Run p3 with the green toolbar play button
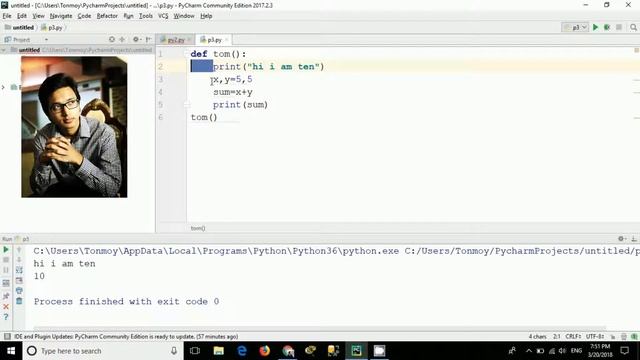This screenshot has width=640, height=360. pos(595,27)
